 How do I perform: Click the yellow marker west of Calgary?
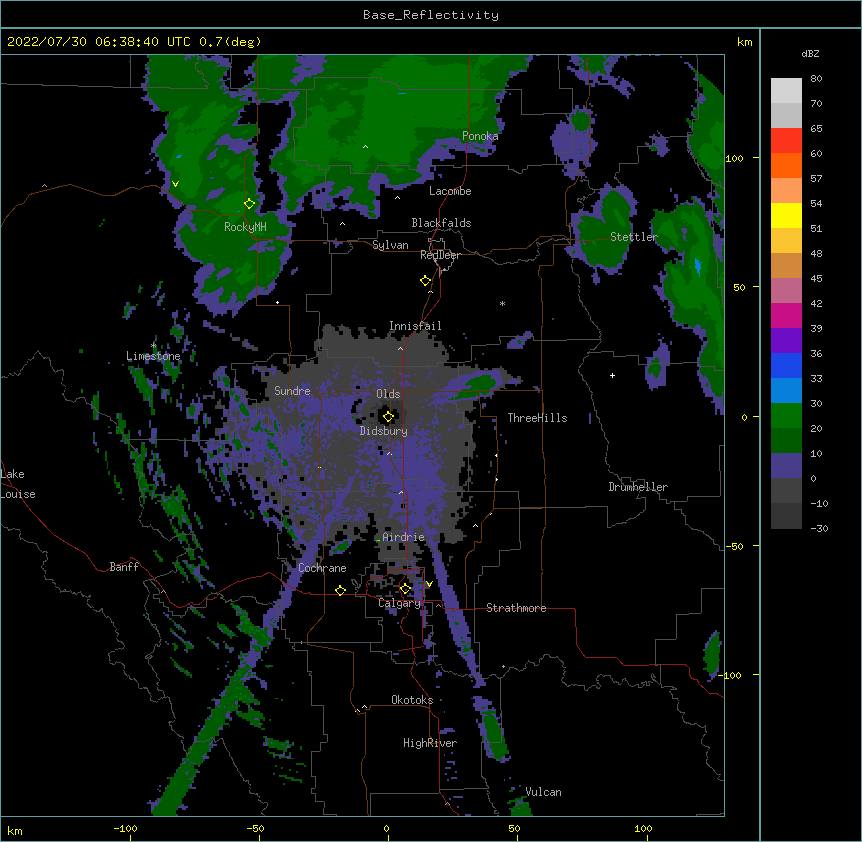point(340,590)
